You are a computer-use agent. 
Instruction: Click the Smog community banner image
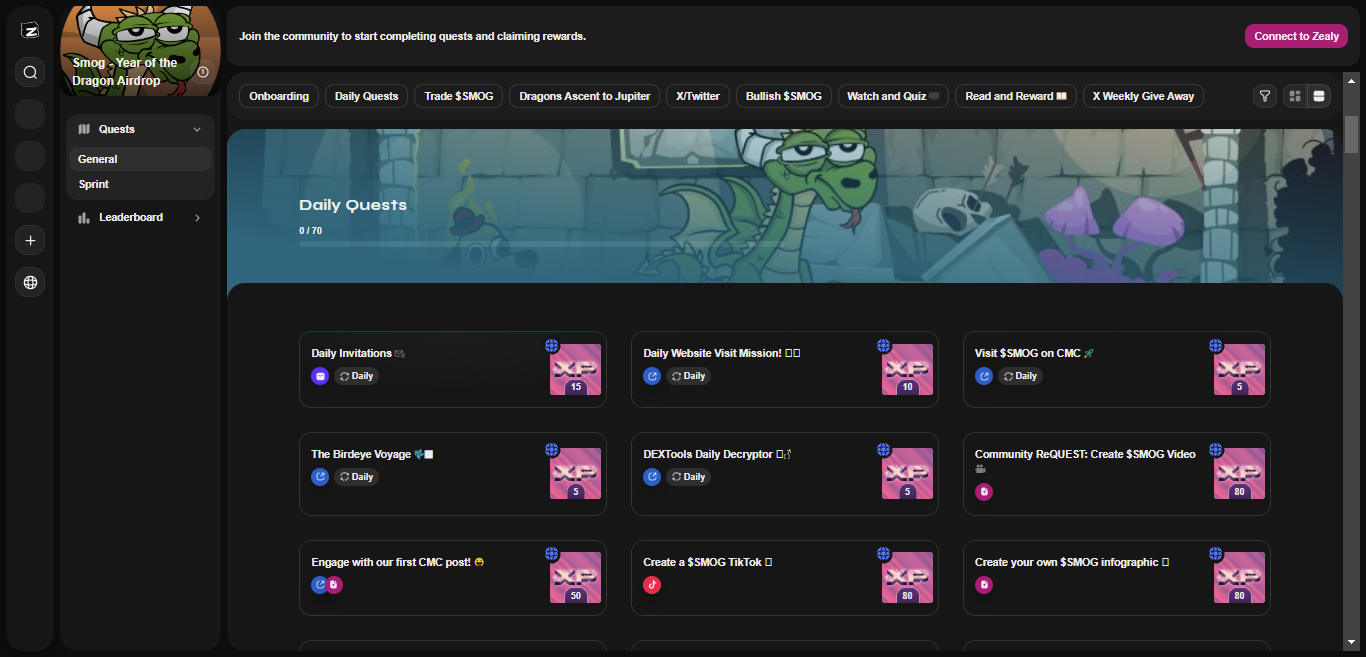point(141,50)
